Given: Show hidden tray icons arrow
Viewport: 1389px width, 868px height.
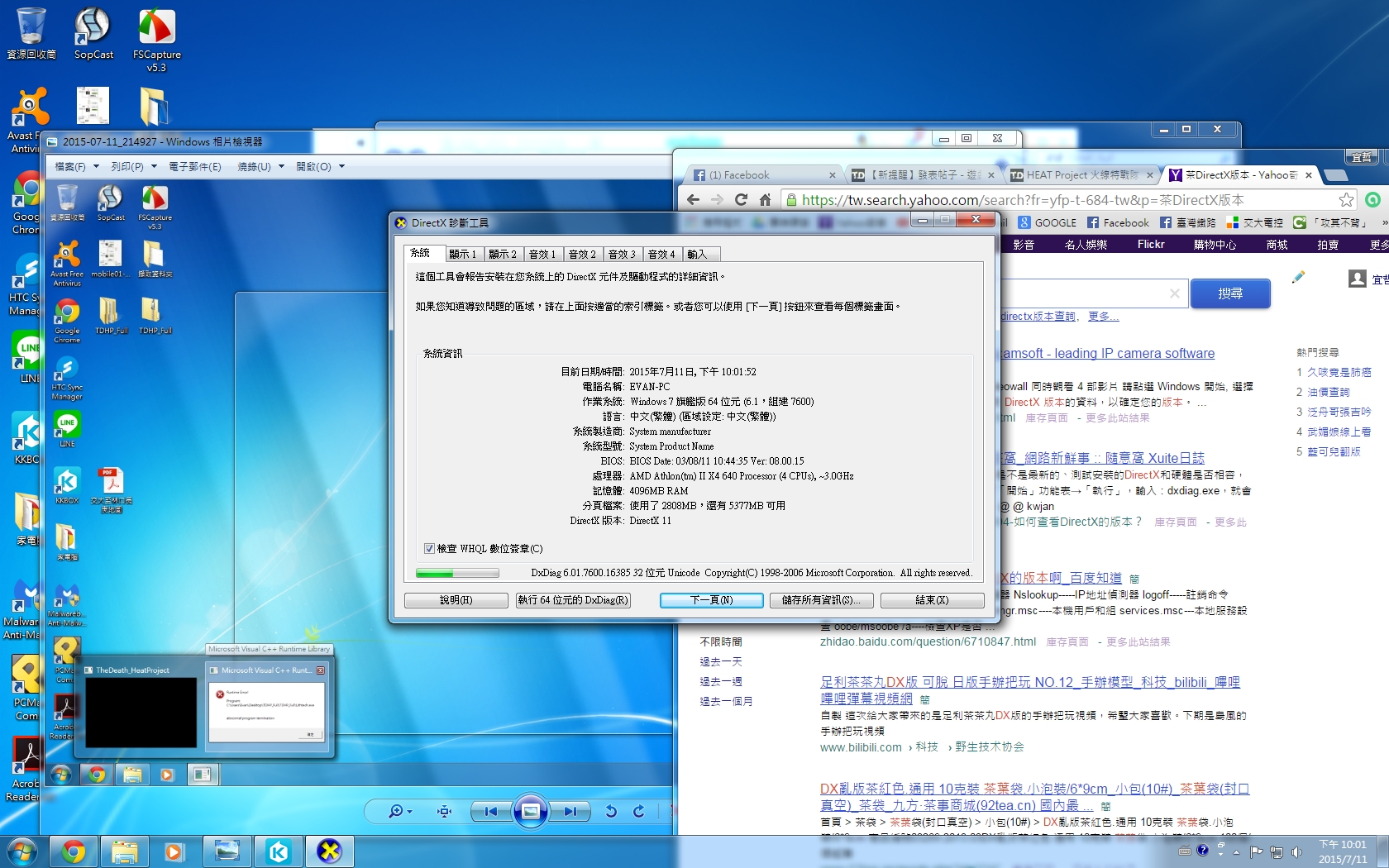Looking at the screenshot, I should tap(1237, 851).
